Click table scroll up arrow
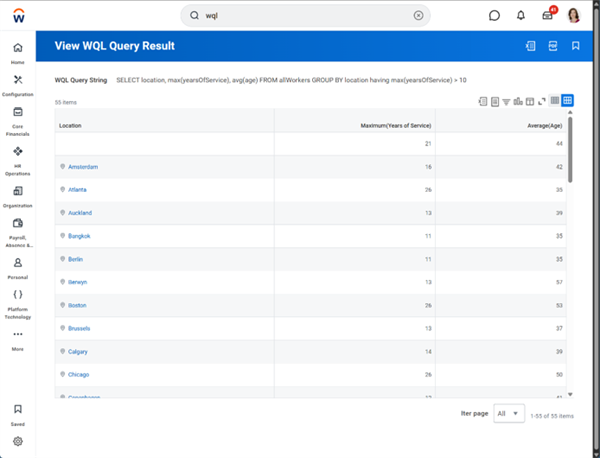The width and height of the screenshot is (600, 458). coord(570,112)
